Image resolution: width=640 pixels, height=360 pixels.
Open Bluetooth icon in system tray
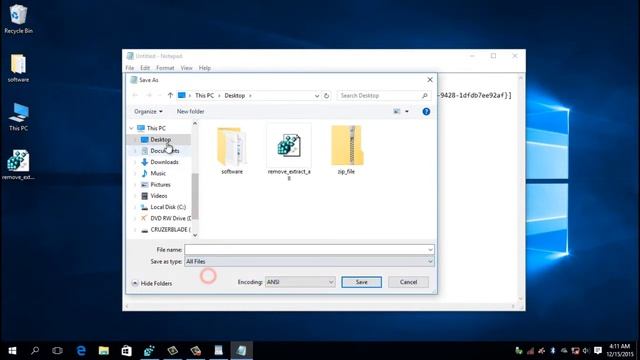(x=553, y=351)
